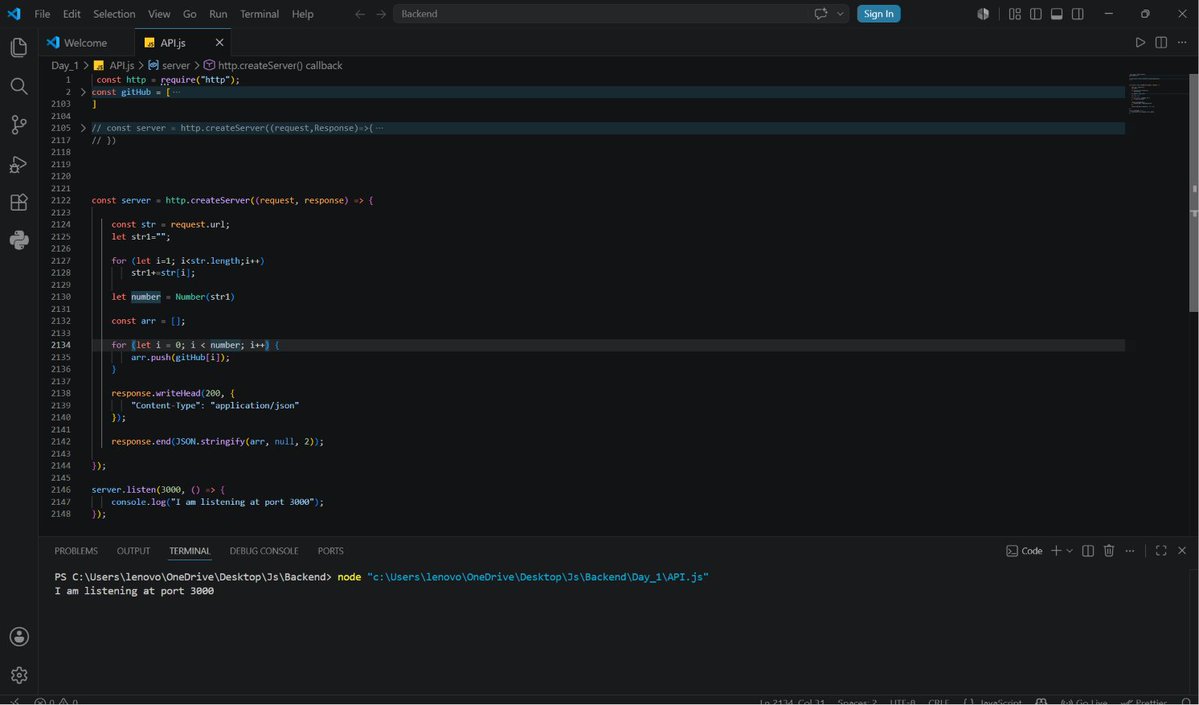Open the Customize Layout icon
Screen dimensions: 1199x705
1015,14
